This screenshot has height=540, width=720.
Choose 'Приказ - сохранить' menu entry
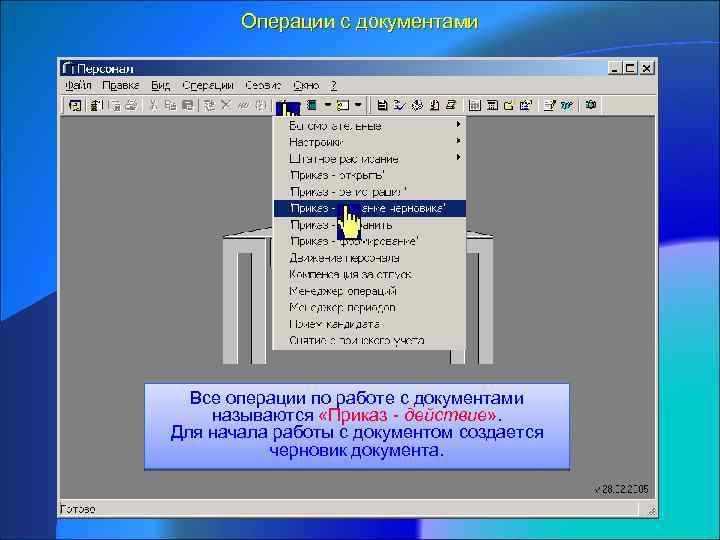[370, 225]
